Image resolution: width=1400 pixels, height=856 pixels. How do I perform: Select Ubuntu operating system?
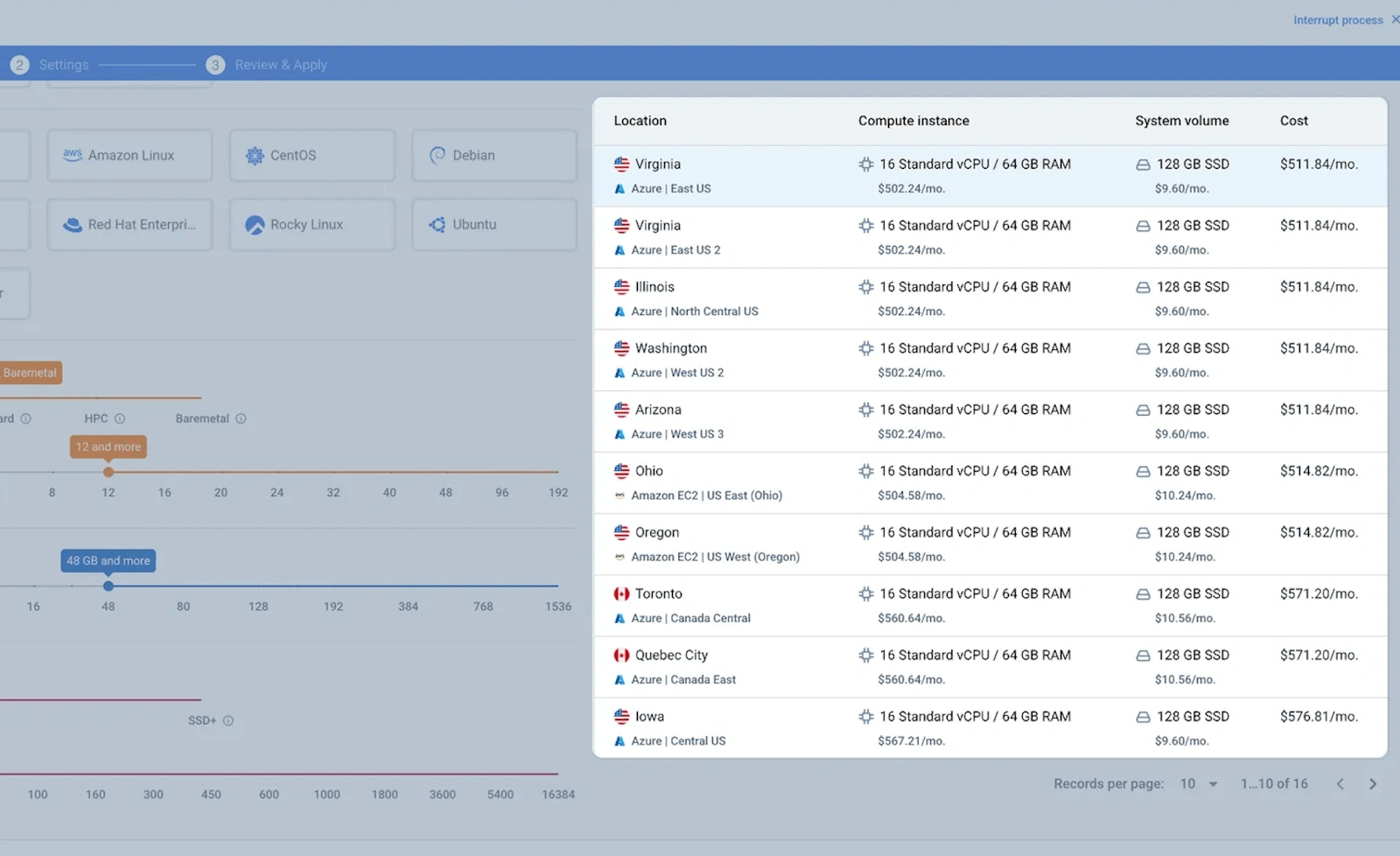(494, 224)
